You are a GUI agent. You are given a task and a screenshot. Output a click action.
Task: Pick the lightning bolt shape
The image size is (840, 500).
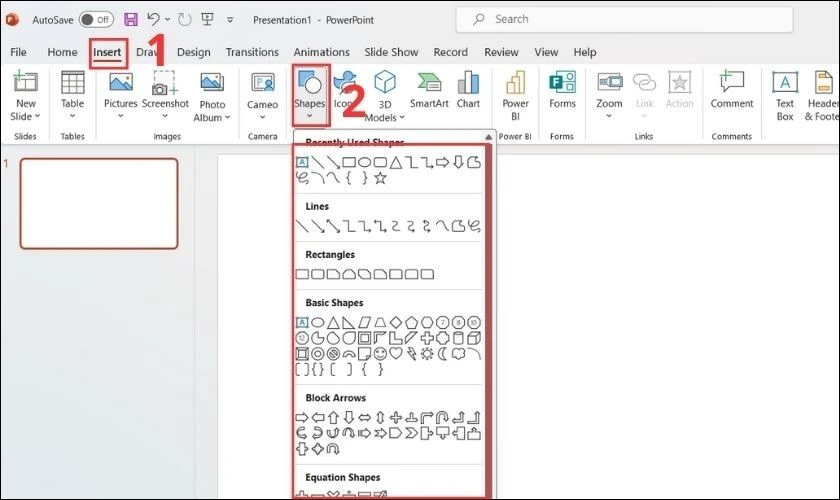411,354
